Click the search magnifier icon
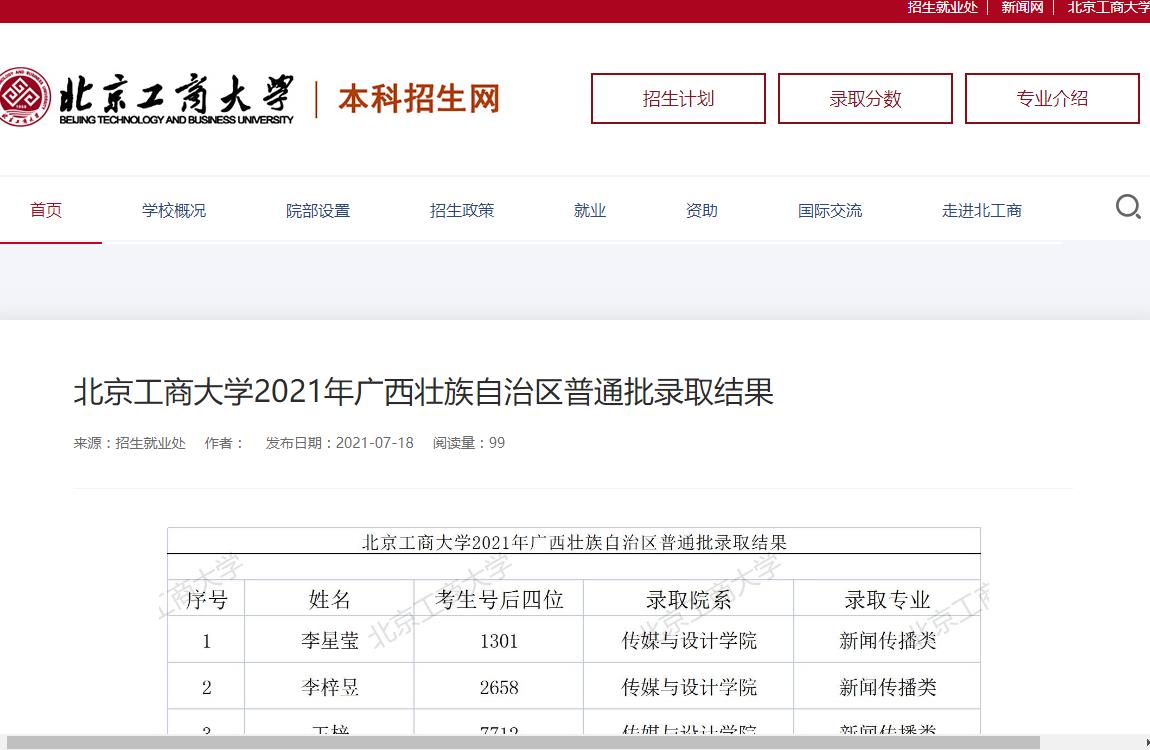The height and width of the screenshot is (750, 1150). click(1128, 207)
